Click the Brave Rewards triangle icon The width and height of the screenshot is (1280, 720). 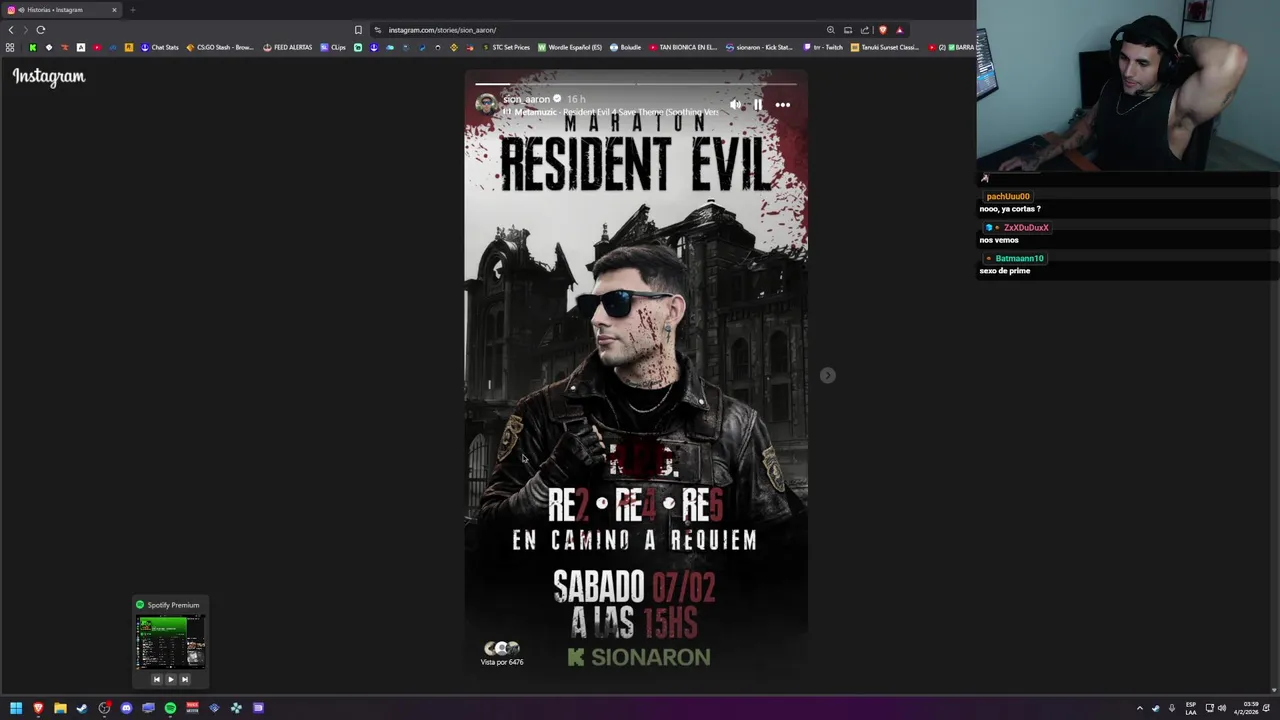[x=899, y=30]
